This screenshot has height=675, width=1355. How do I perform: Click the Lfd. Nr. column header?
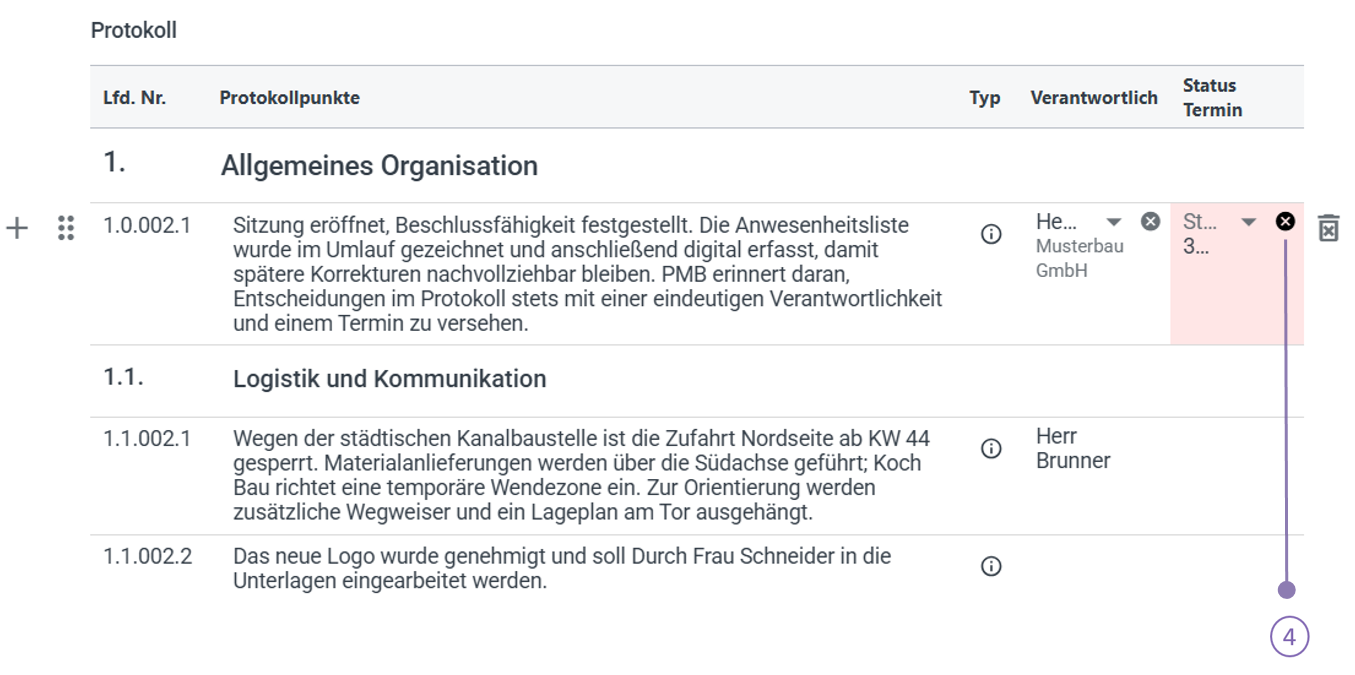click(x=134, y=98)
